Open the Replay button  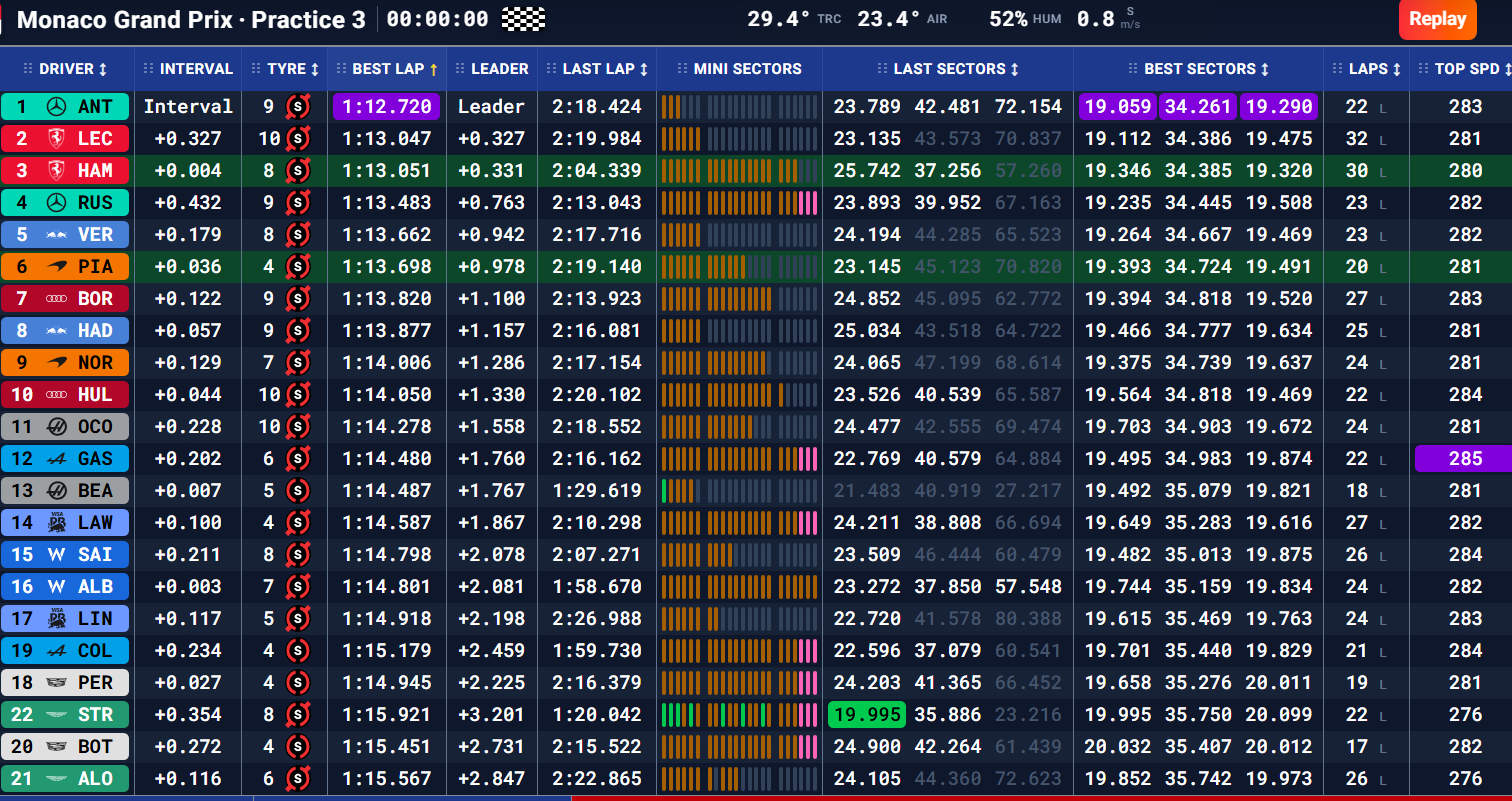pyautogui.click(x=1437, y=19)
